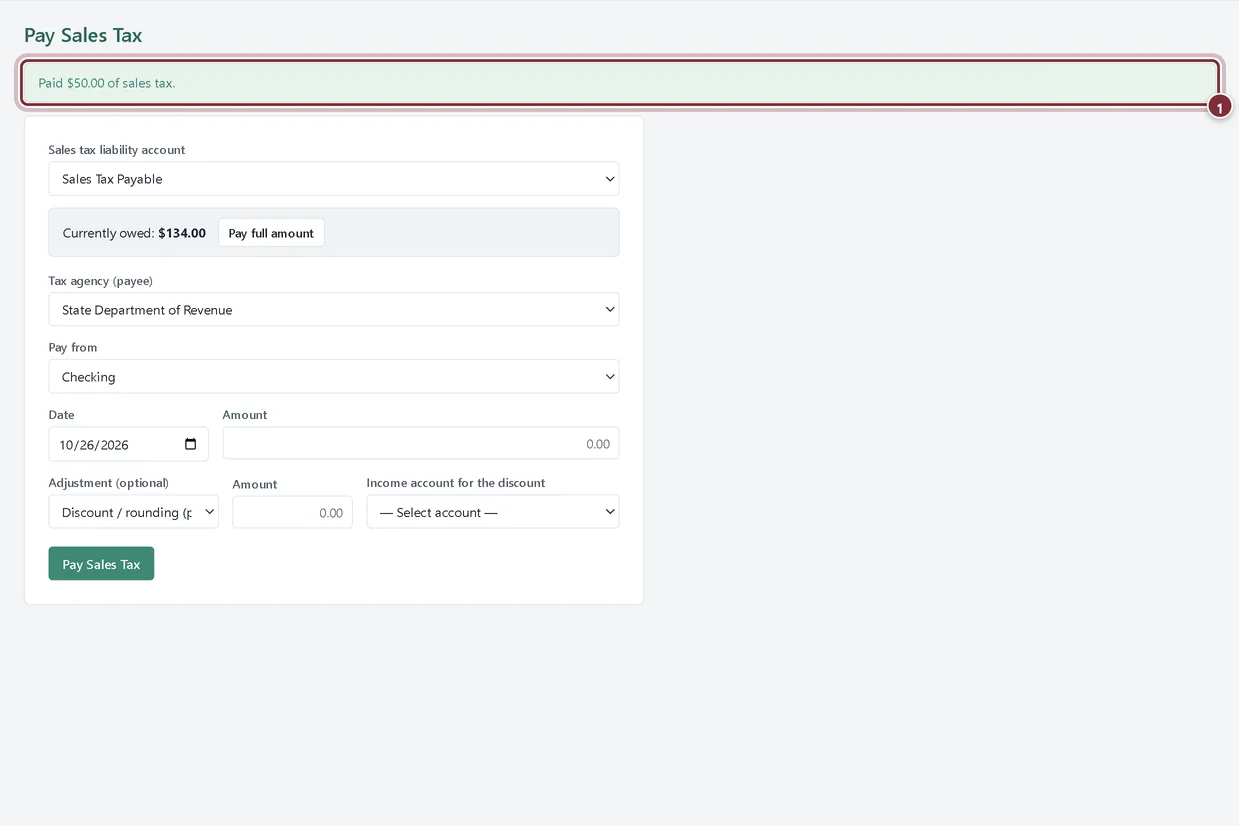Click the 'Pay from' label
1239x826 pixels.
[x=73, y=348]
